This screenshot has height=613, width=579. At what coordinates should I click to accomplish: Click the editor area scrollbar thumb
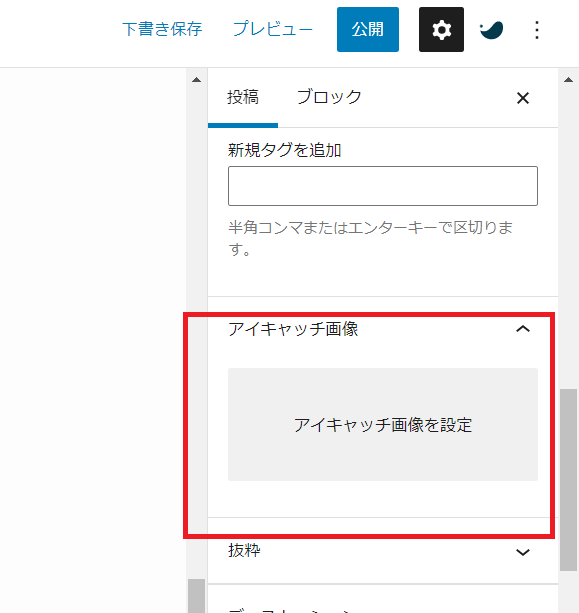tap(197, 596)
